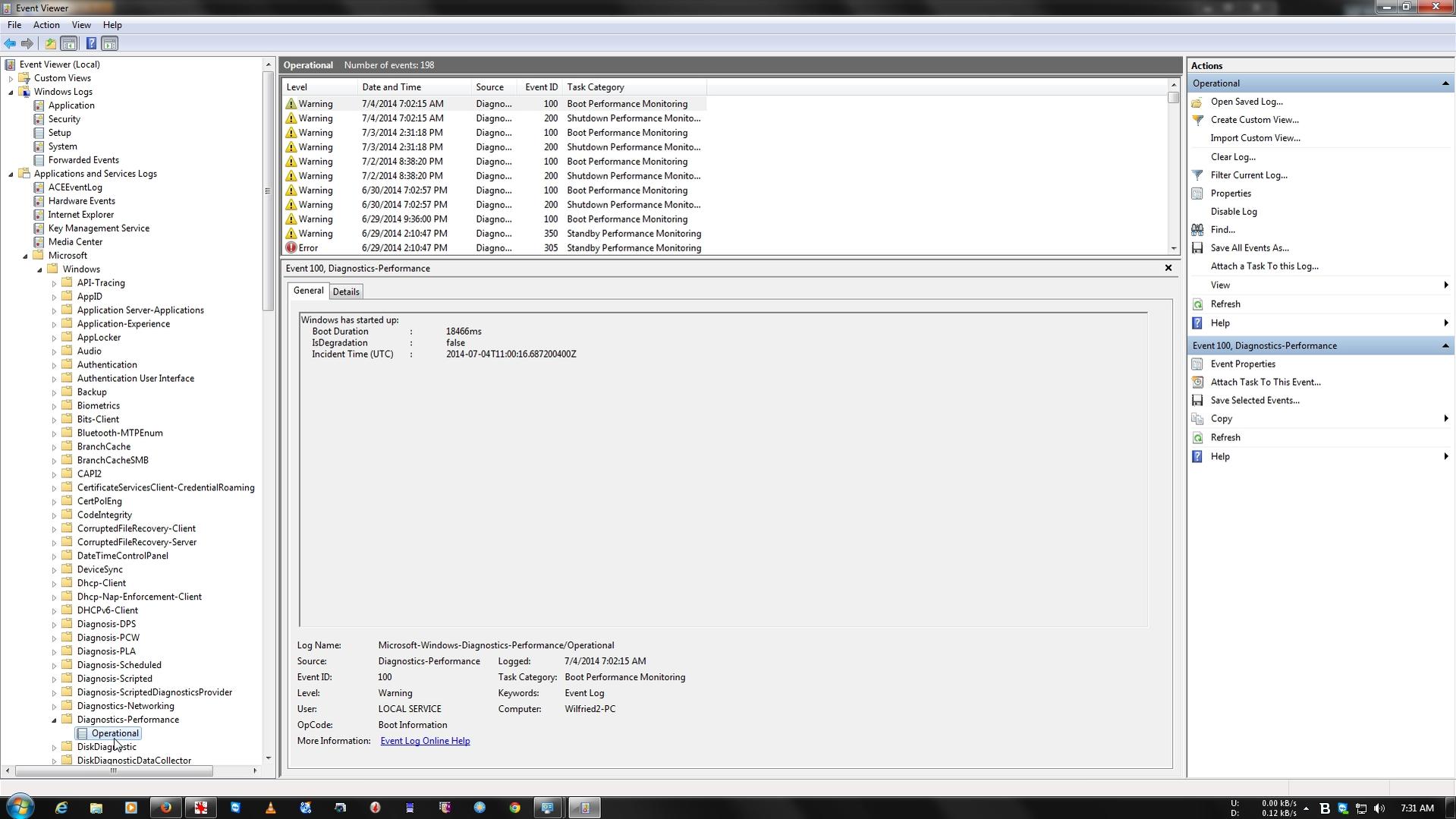Open Internet Explorer from taskbar
Viewport: 1456px width, 819px height.
point(61,808)
